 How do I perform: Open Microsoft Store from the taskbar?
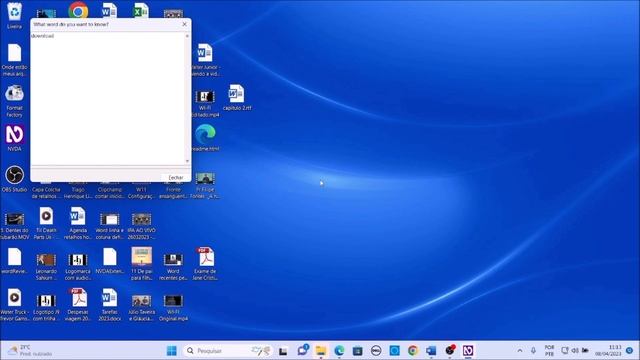(x=358, y=351)
